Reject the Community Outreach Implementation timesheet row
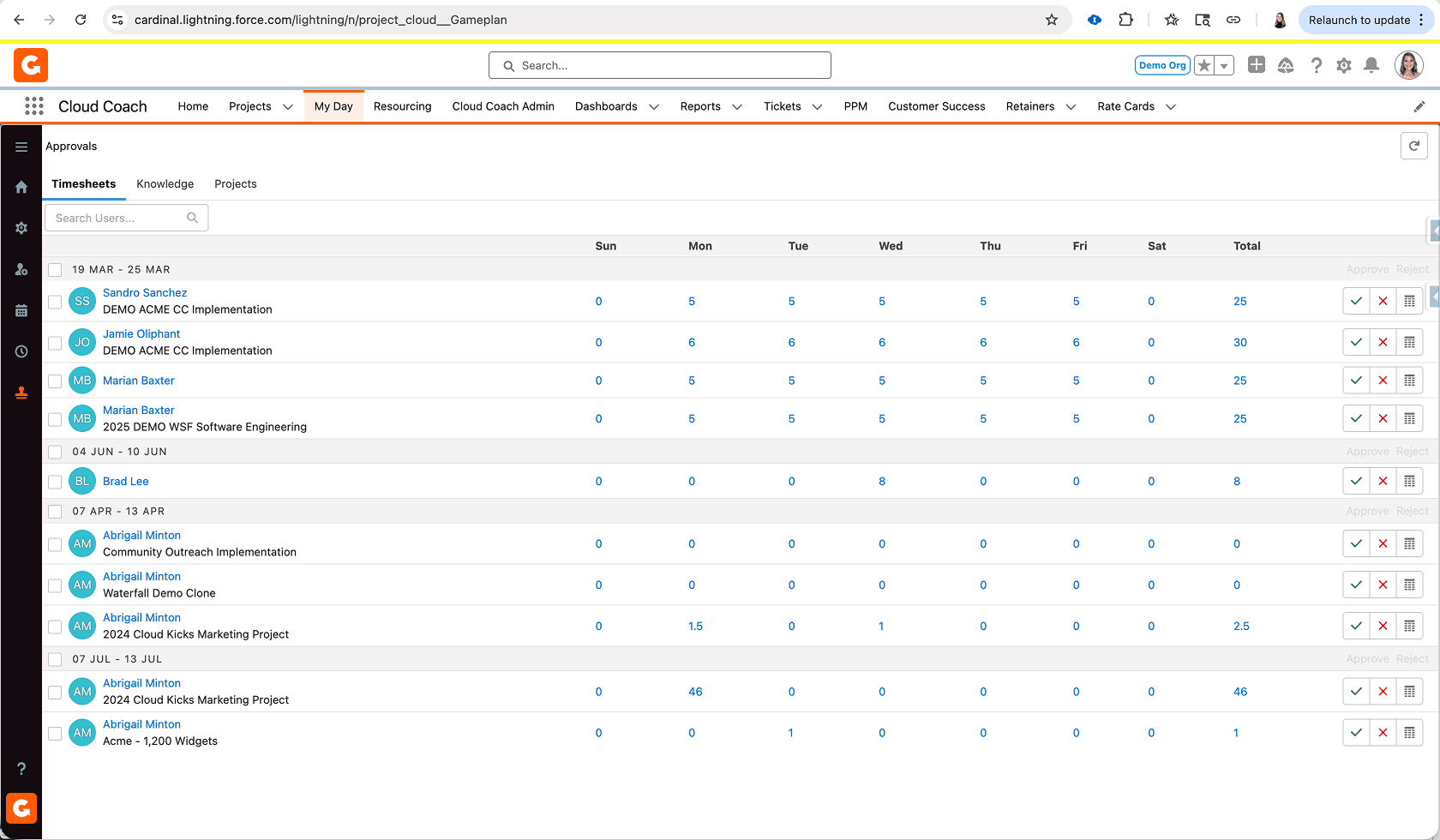Viewport: 1440px width, 840px height. pos(1383,543)
